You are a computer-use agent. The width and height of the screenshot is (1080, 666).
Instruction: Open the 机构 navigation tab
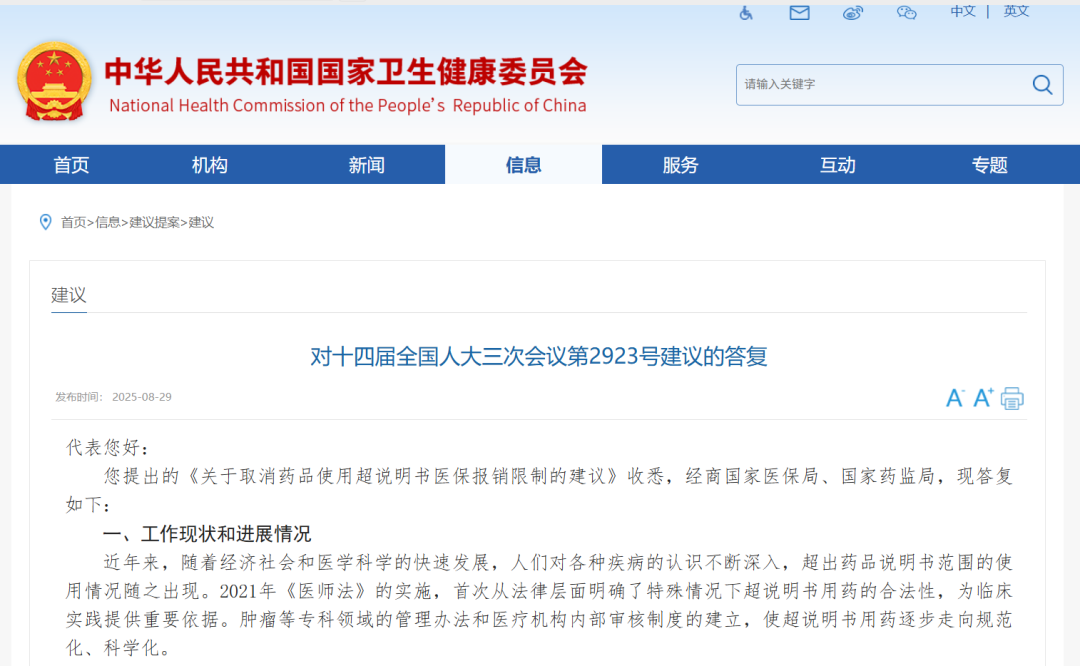[x=210, y=165]
